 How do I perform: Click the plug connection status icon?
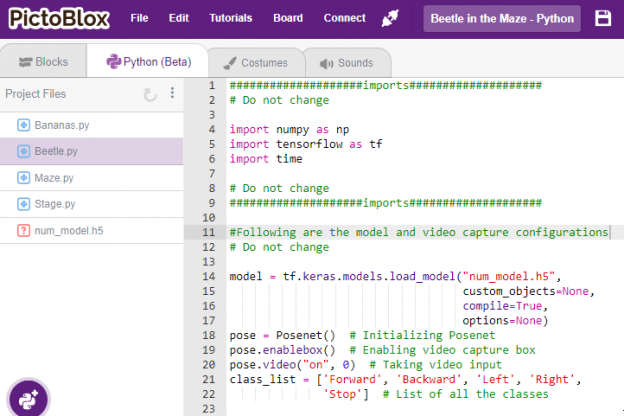390,18
